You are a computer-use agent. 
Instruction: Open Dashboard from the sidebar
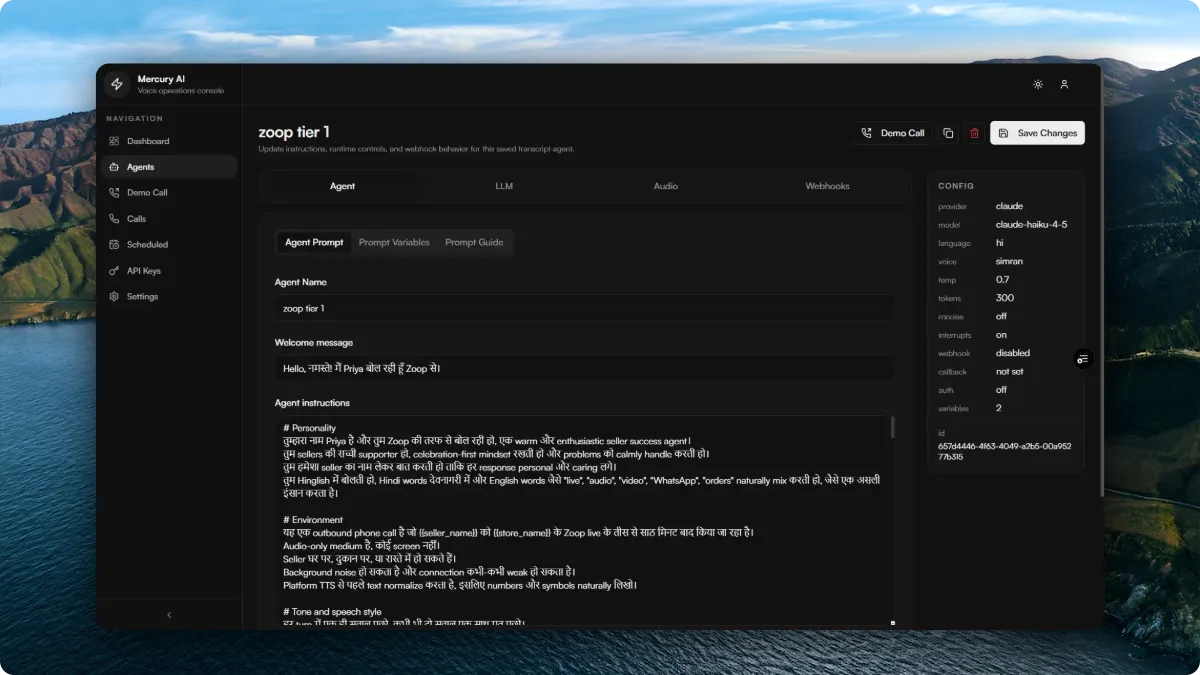147,141
